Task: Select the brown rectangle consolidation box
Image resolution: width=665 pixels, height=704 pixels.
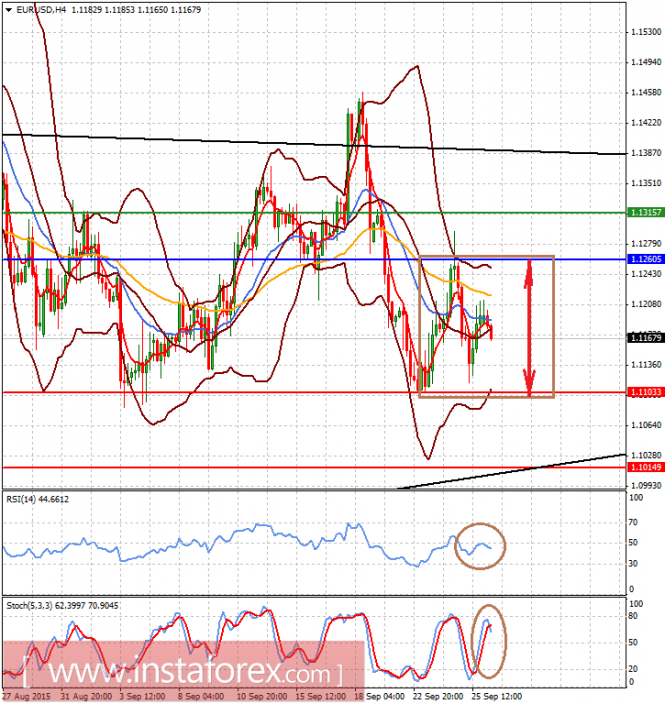Action: point(487,327)
